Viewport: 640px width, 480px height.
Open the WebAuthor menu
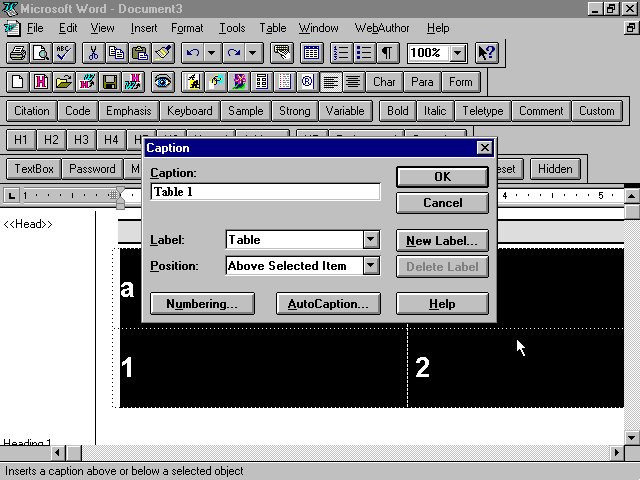point(382,28)
